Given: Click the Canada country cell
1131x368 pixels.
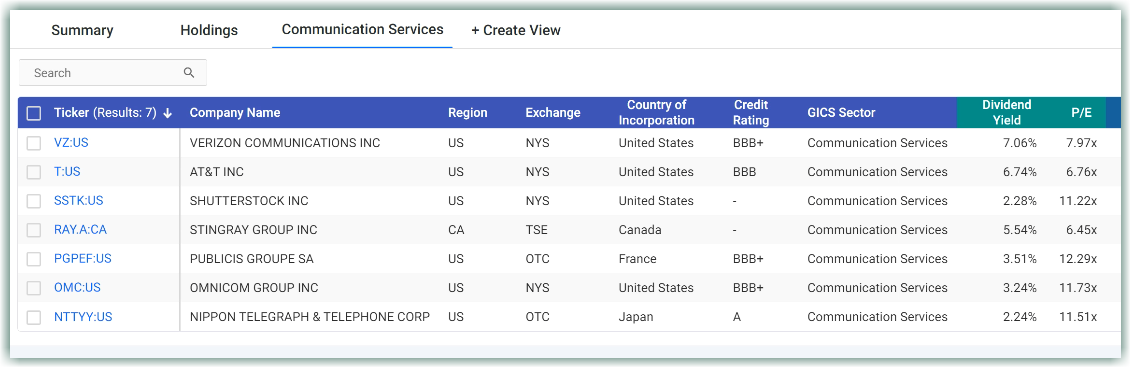Looking at the screenshot, I should (639, 229).
